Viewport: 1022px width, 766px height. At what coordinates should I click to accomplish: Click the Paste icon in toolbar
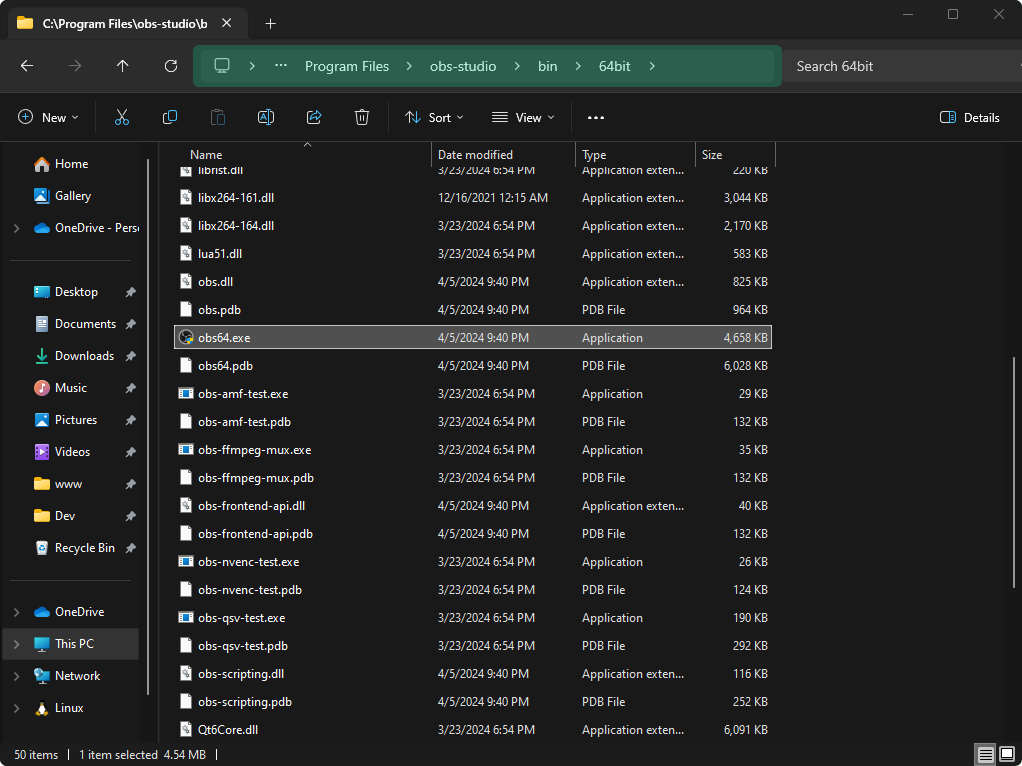[x=218, y=117]
